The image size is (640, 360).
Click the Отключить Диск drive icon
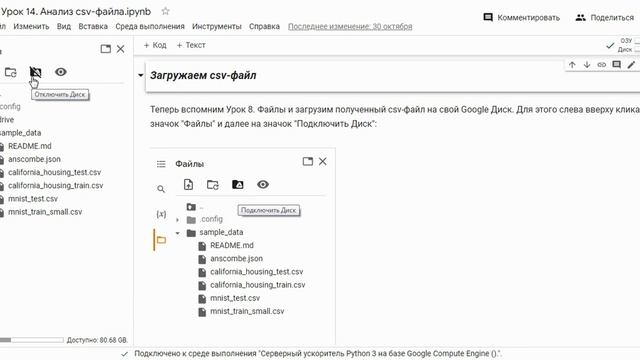[36, 72]
